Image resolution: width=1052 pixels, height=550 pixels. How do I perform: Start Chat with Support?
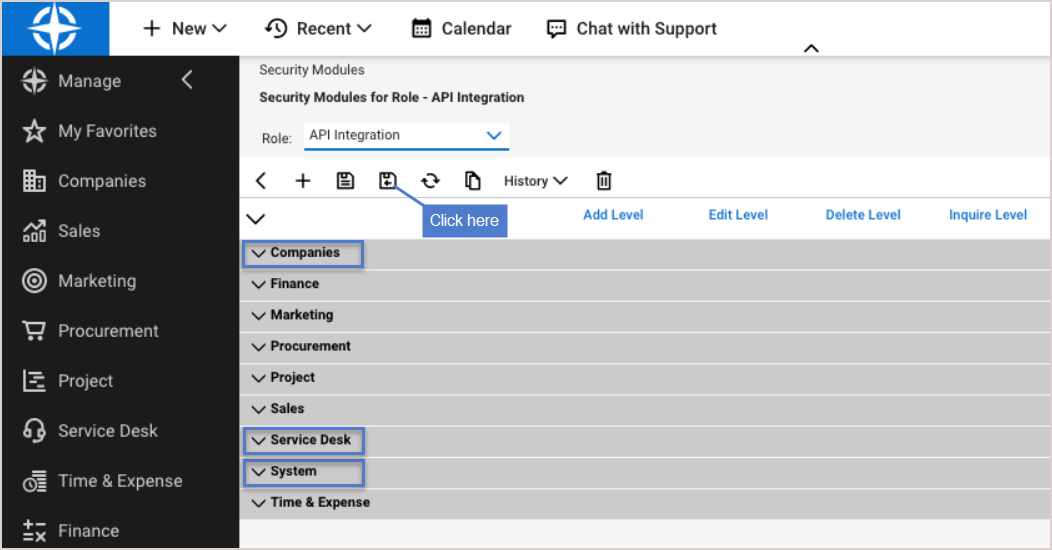[x=632, y=29]
